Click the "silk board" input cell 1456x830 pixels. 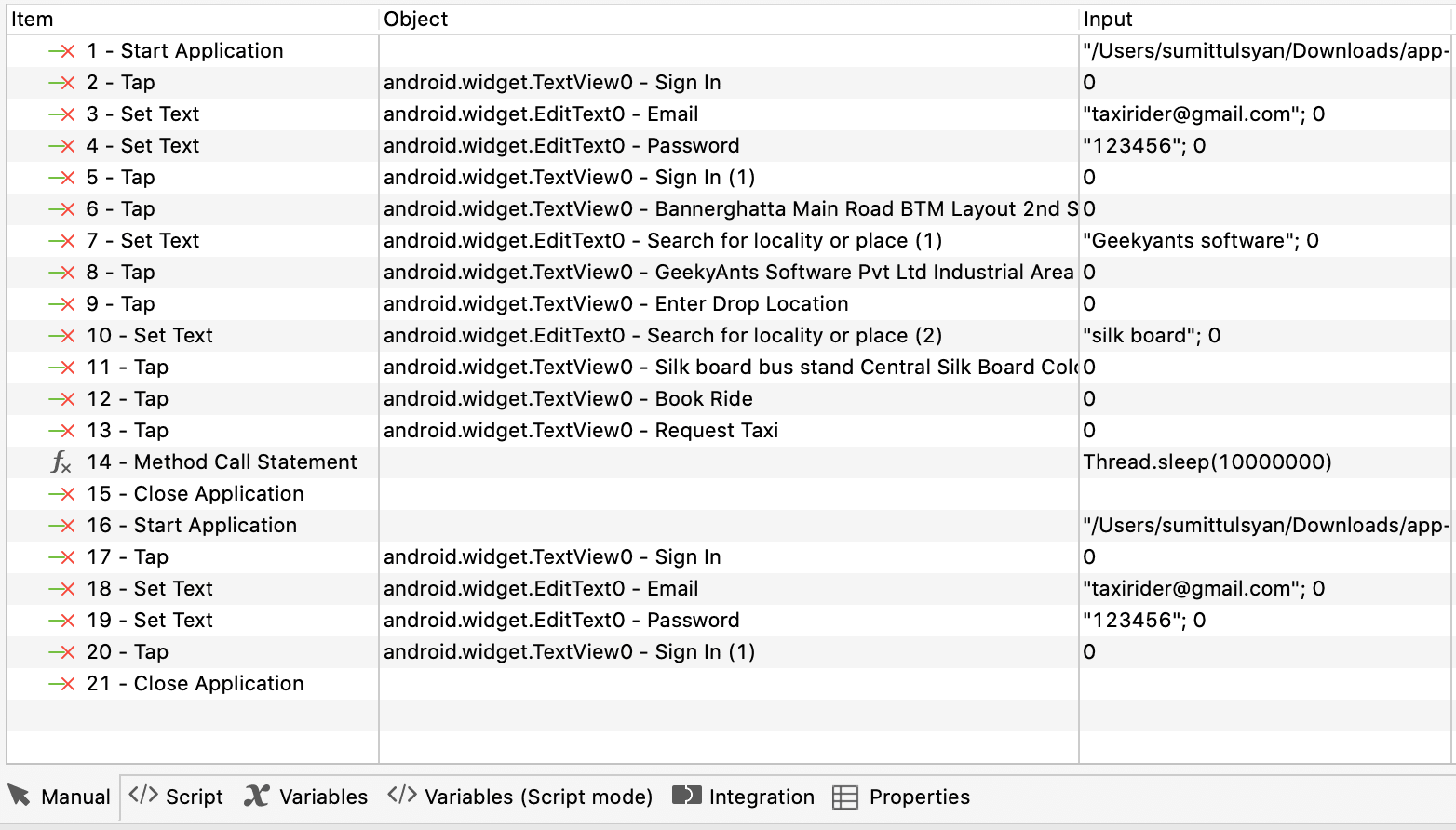[x=1266, y=336]
